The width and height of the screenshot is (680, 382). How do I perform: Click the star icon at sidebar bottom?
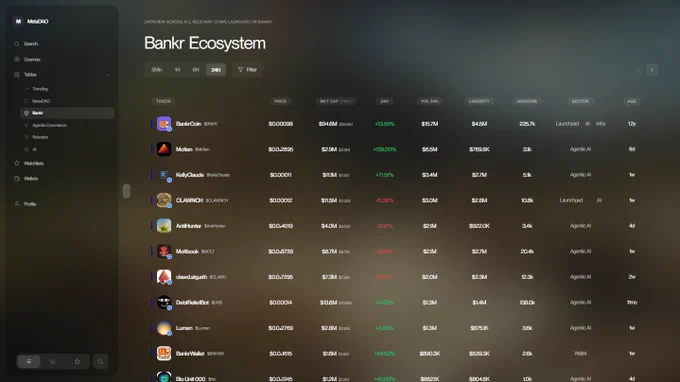(x=77, y=361)
